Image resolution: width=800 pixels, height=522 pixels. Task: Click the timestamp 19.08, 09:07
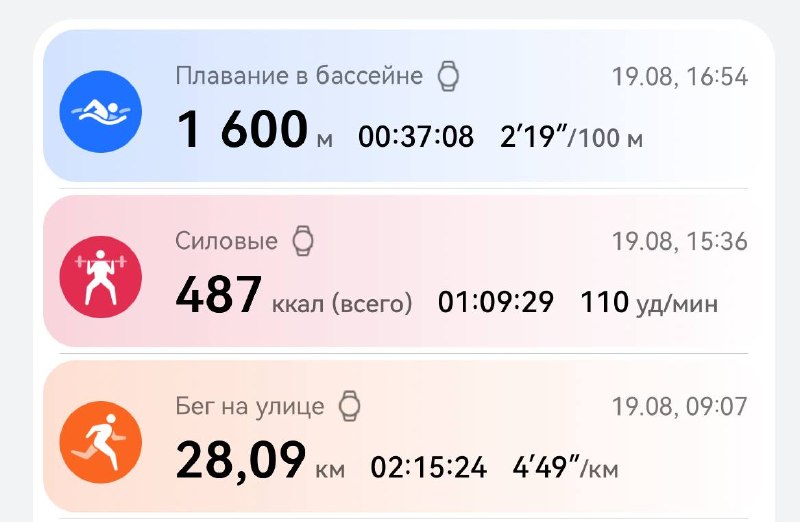point(680,407)
